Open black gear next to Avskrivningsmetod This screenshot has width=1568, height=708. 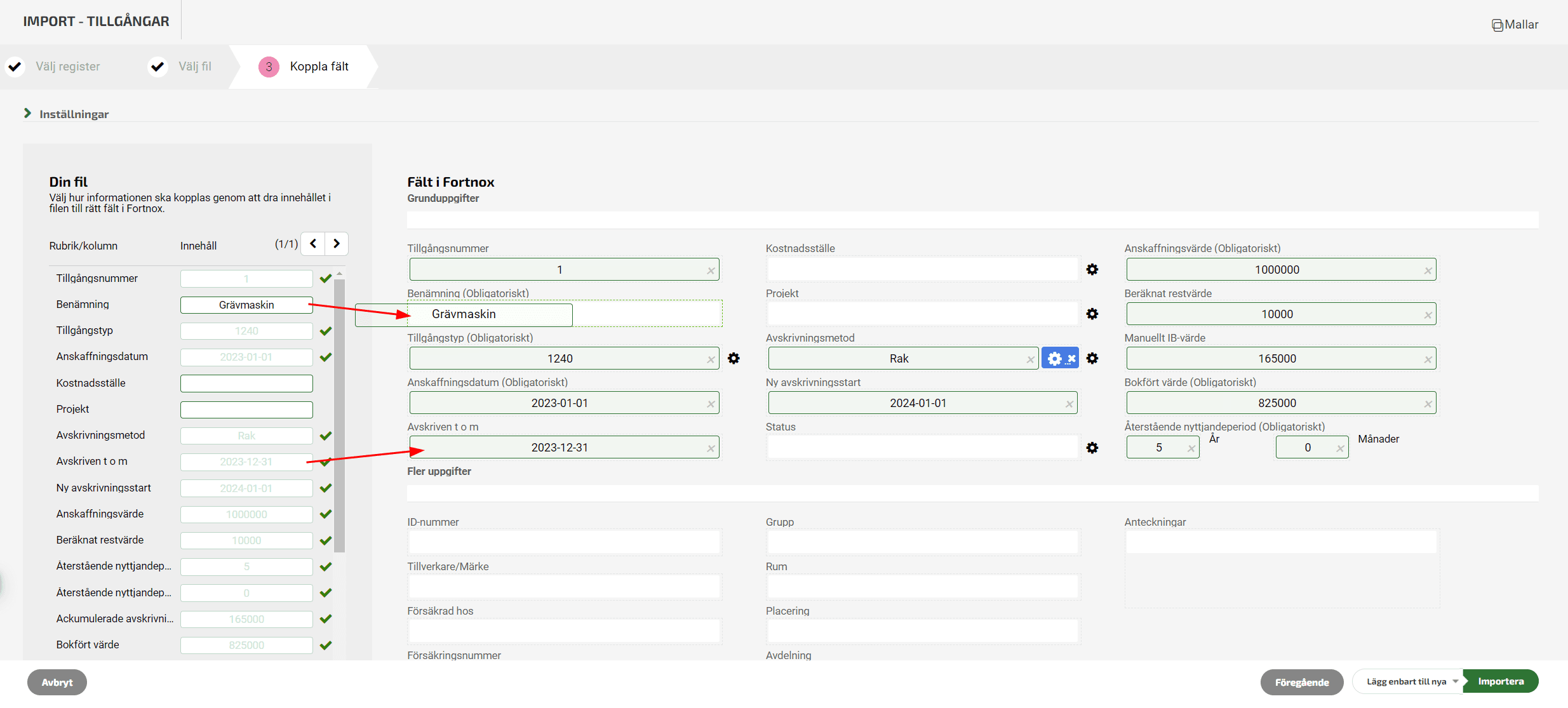coord(1092,359)
